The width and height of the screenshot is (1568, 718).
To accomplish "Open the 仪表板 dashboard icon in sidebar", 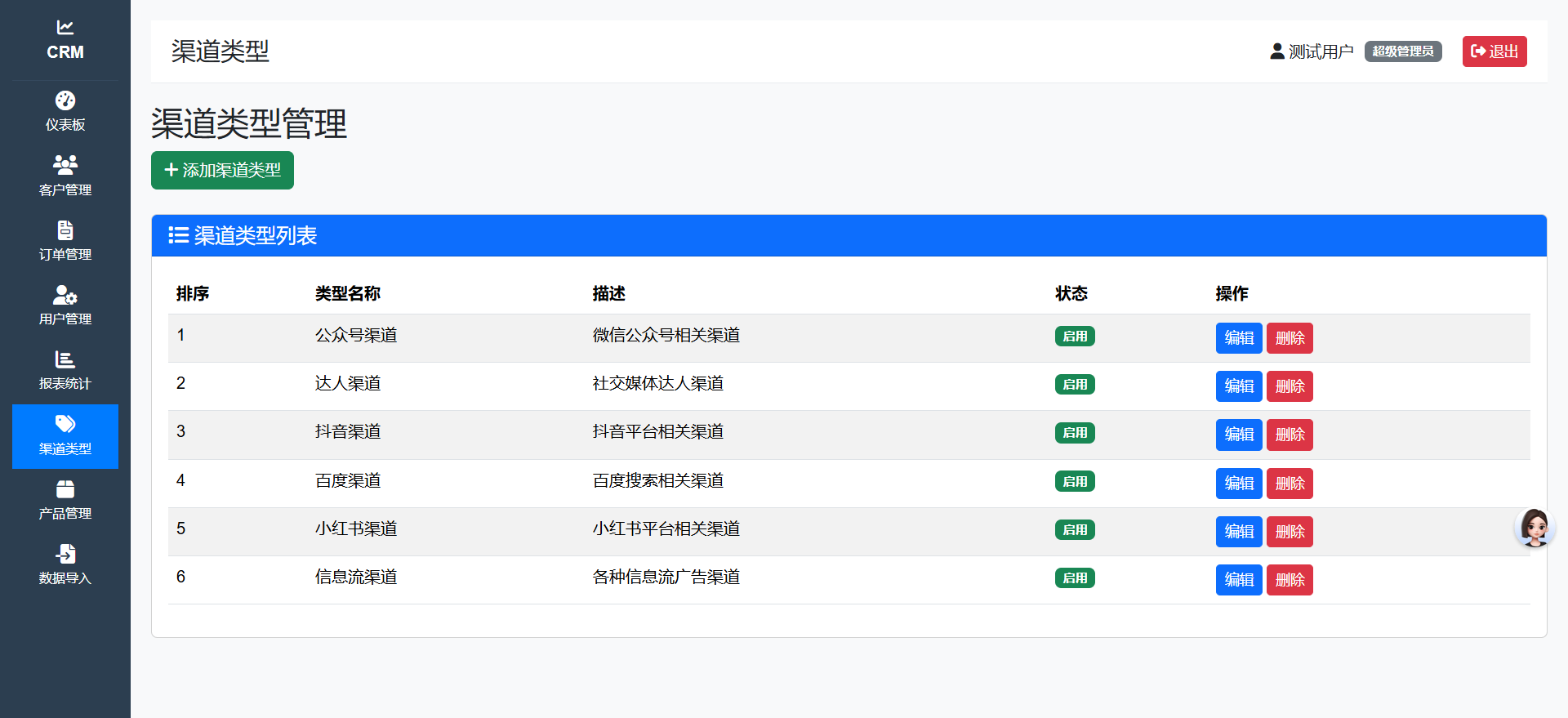I will coord(65,101).
